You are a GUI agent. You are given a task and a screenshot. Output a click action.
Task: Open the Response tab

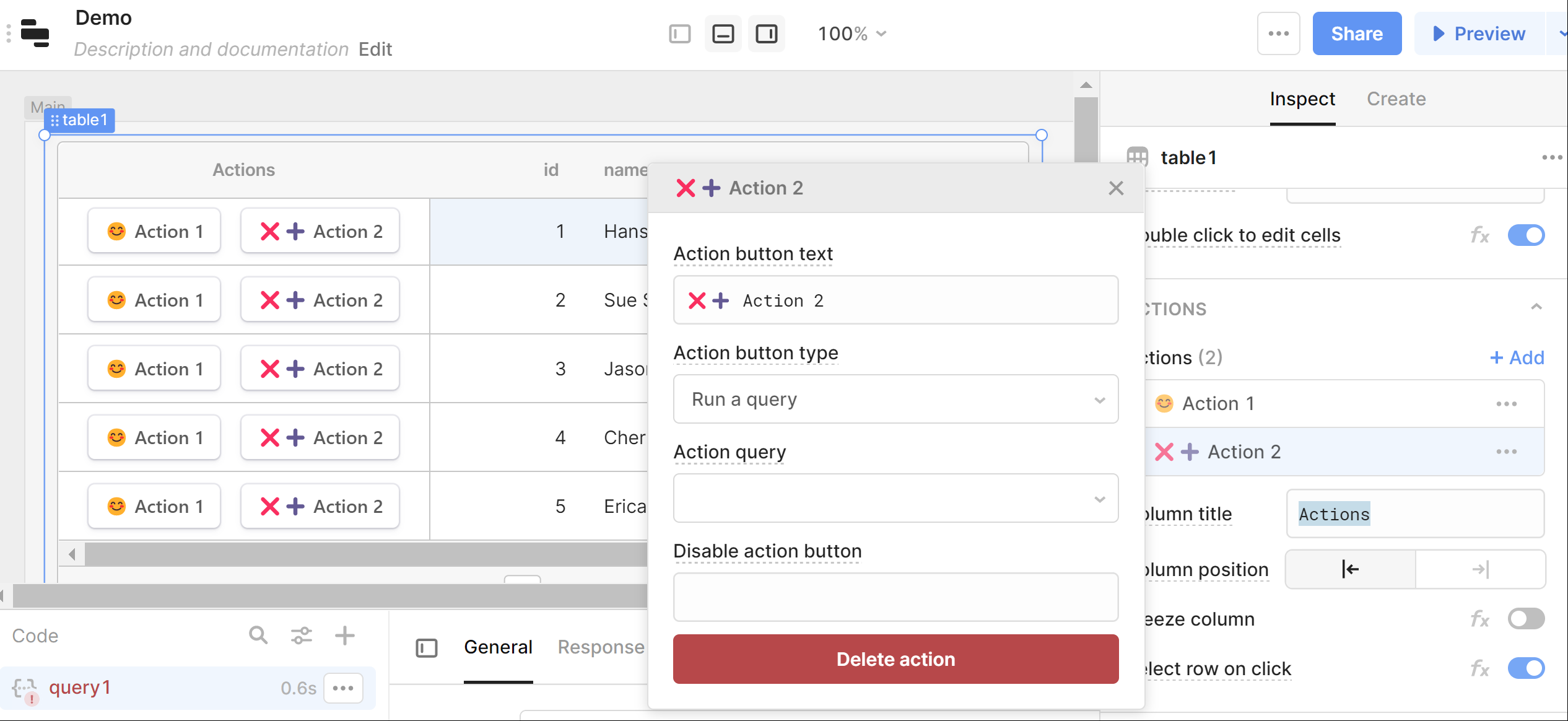[x=600, y=647]
